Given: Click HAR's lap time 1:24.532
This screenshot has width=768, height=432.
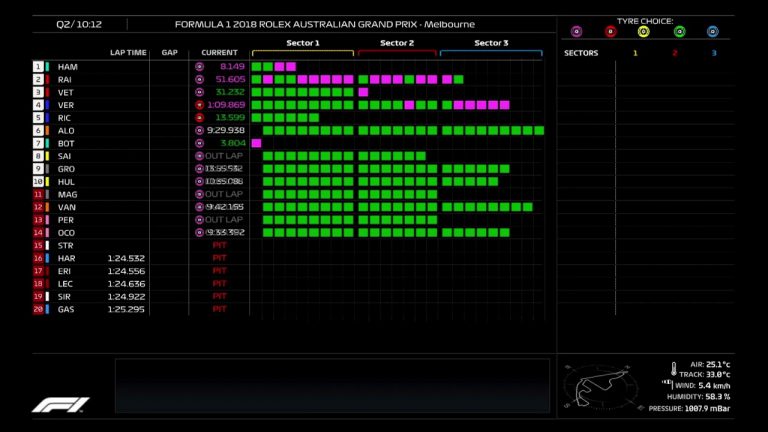Looking at the screenshot, I should pos(126,258).
